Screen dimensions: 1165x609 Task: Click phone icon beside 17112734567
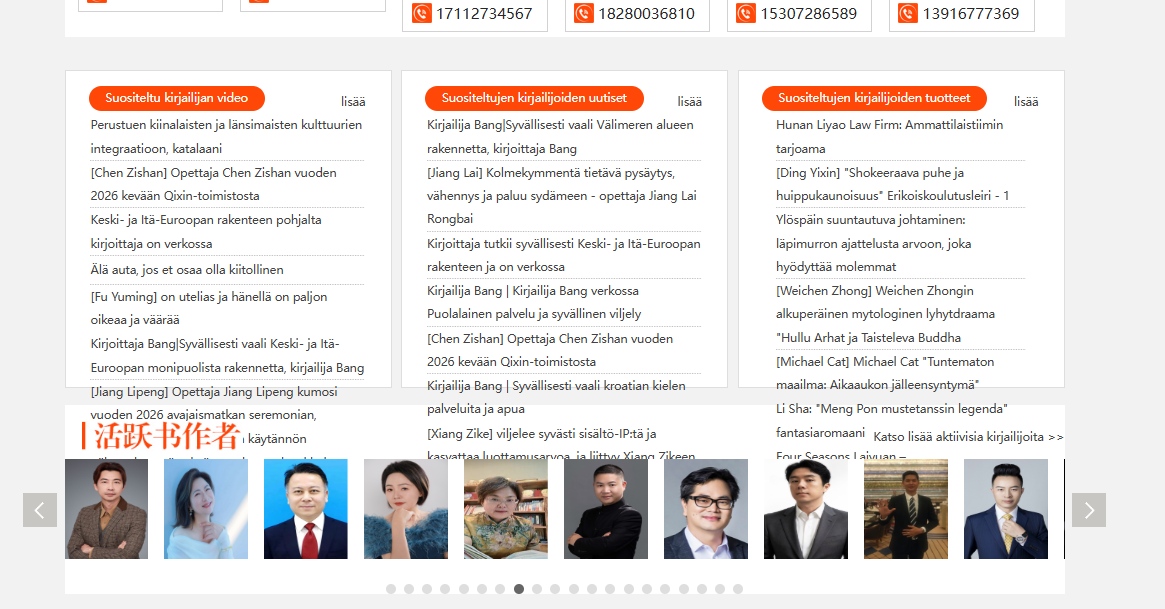click(421, 14)
